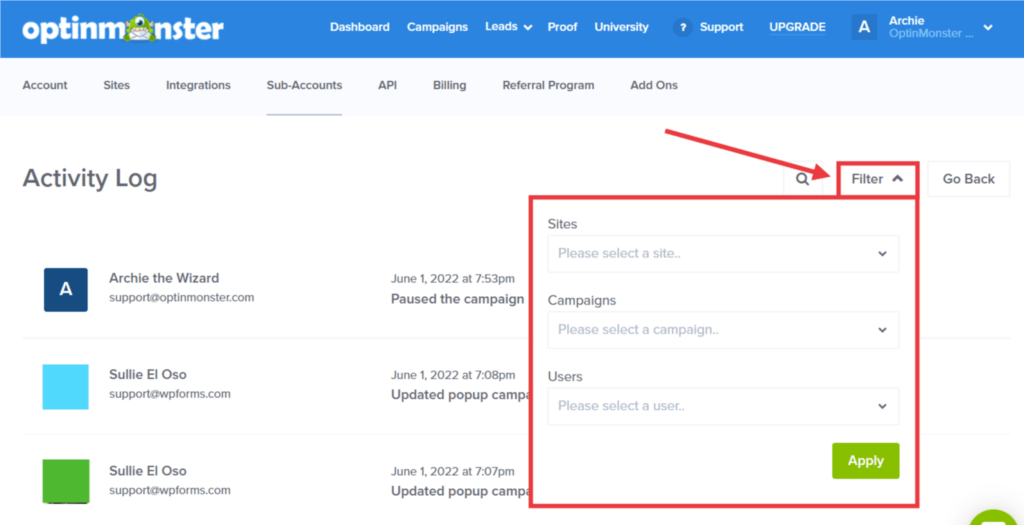Switch to the Account tab
Viewport: 1024px width, 525px height.
(45, 86)
